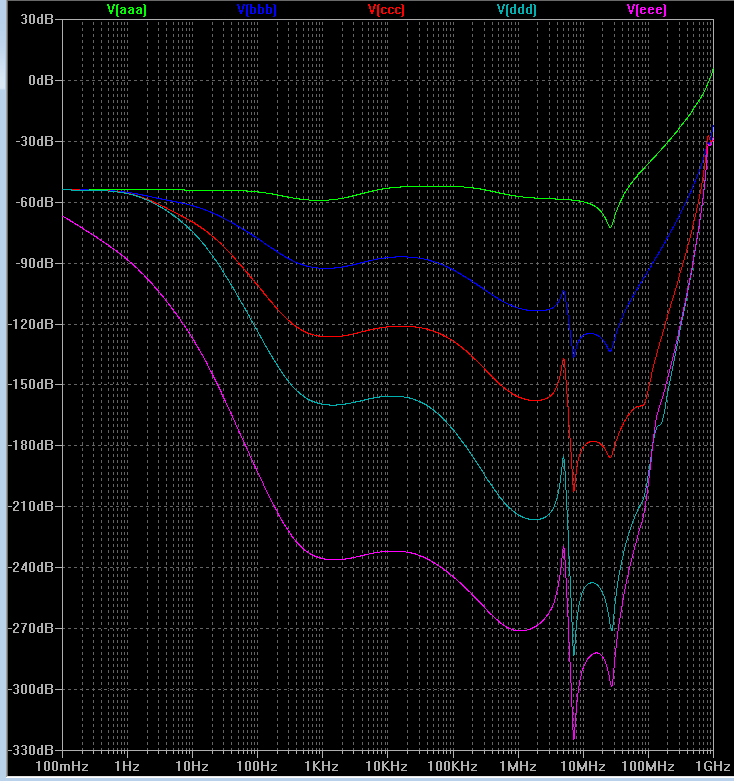The image size is (734, 781).
Task: Select the blue V(bbb) trace label
Action: [x=257, y=9]
